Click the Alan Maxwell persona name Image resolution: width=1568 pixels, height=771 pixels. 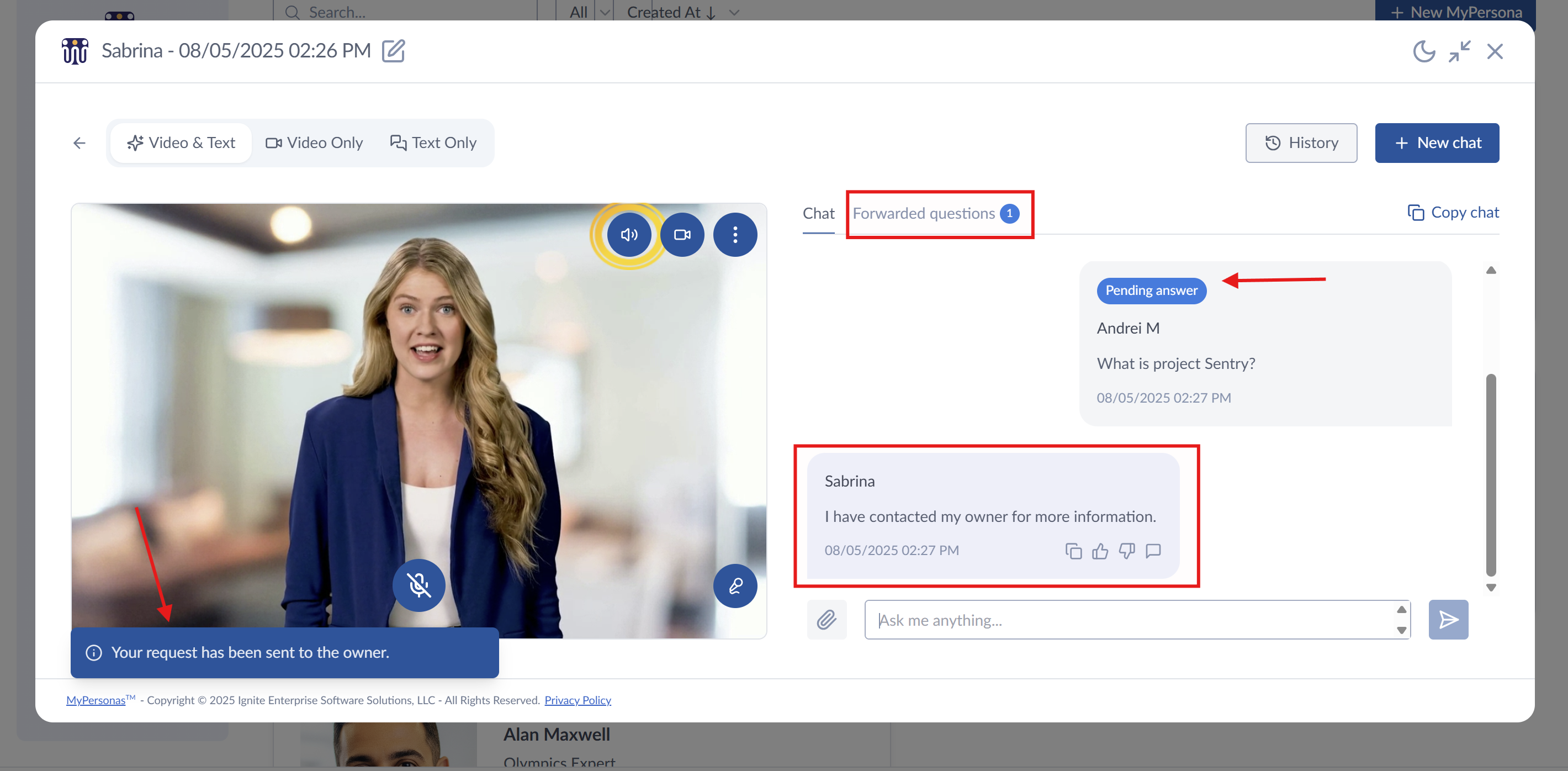(x=557, y=735)
